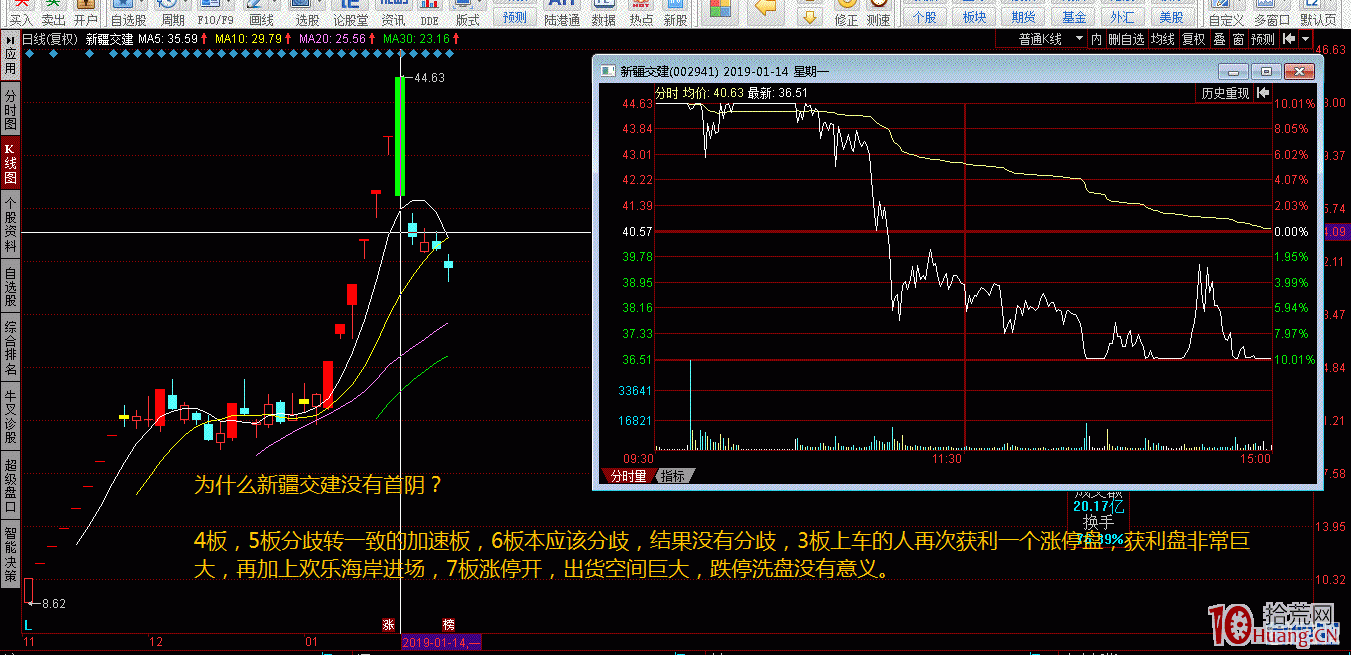
Task: Switch to the 综合排名 sidebar tab
Action: coord(10,349)
